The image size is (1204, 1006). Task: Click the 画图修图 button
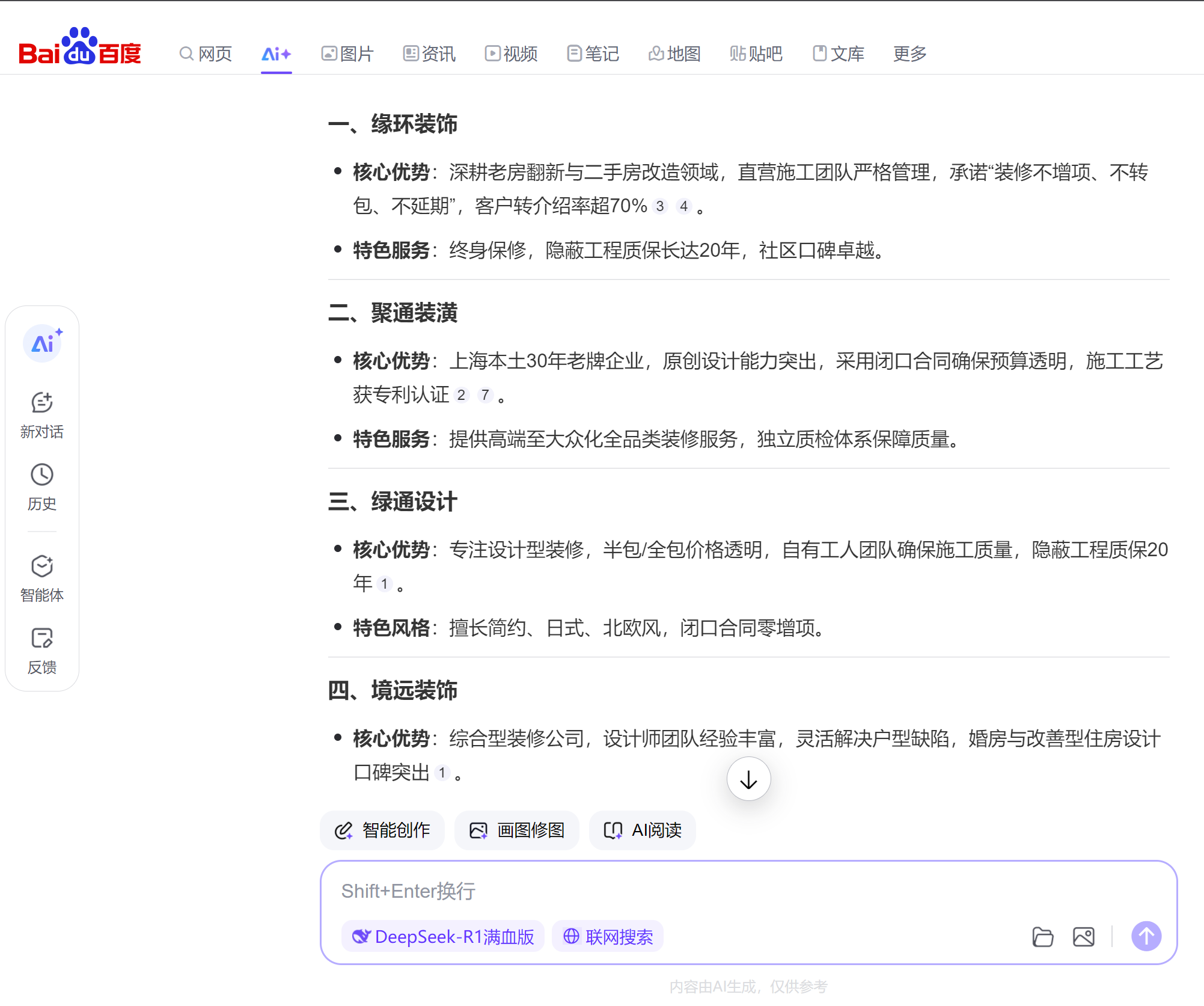click(517, 830)
